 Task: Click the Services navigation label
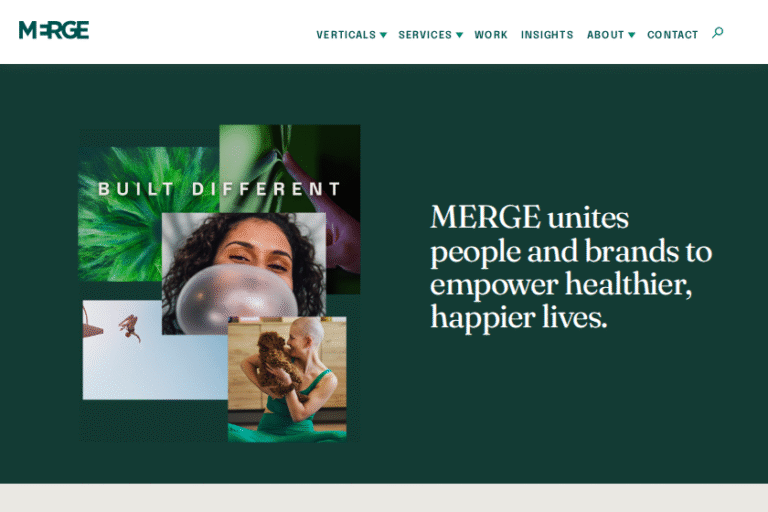click(425, 35)
